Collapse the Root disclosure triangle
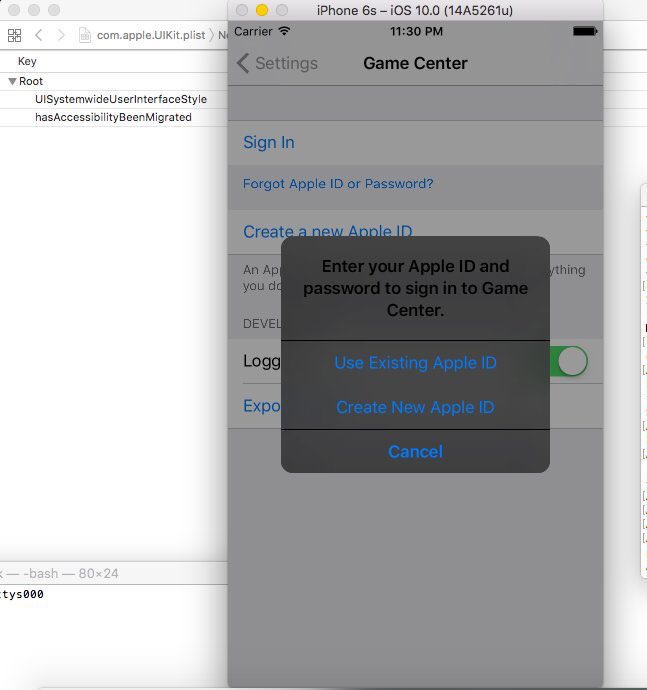 [12, 81]
